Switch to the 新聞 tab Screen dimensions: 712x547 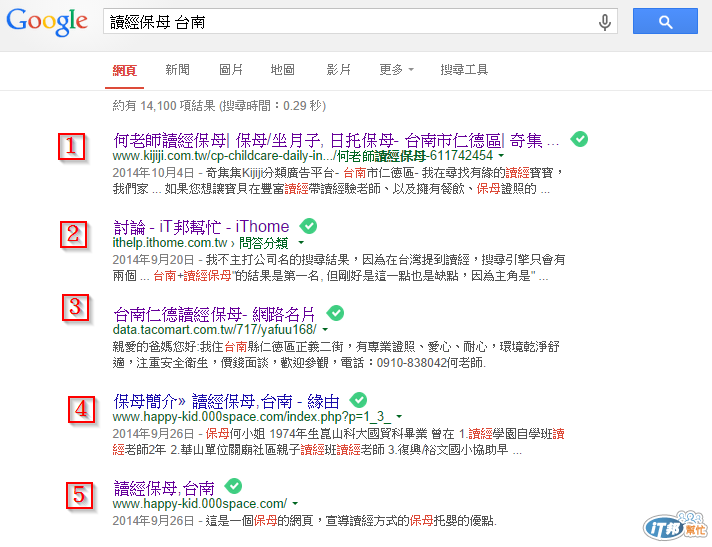coord(178,69)
